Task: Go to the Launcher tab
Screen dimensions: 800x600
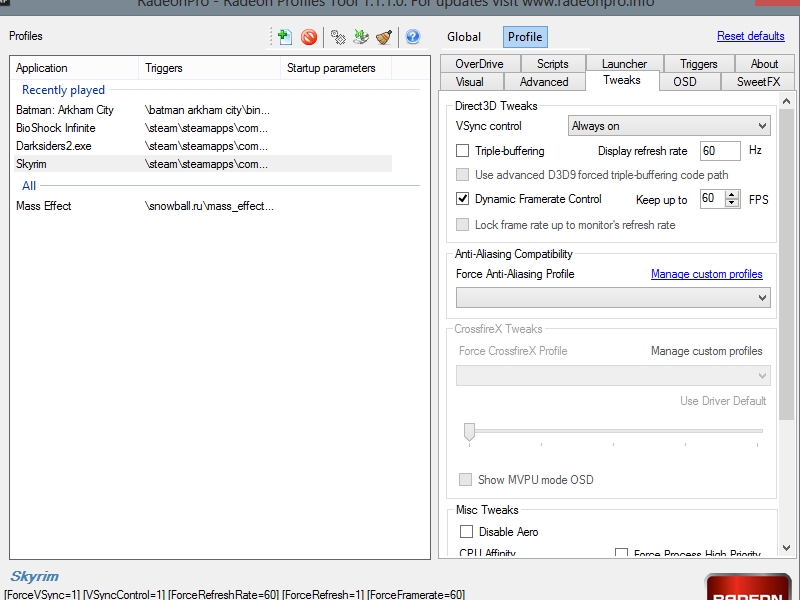Action: point(624,64)
